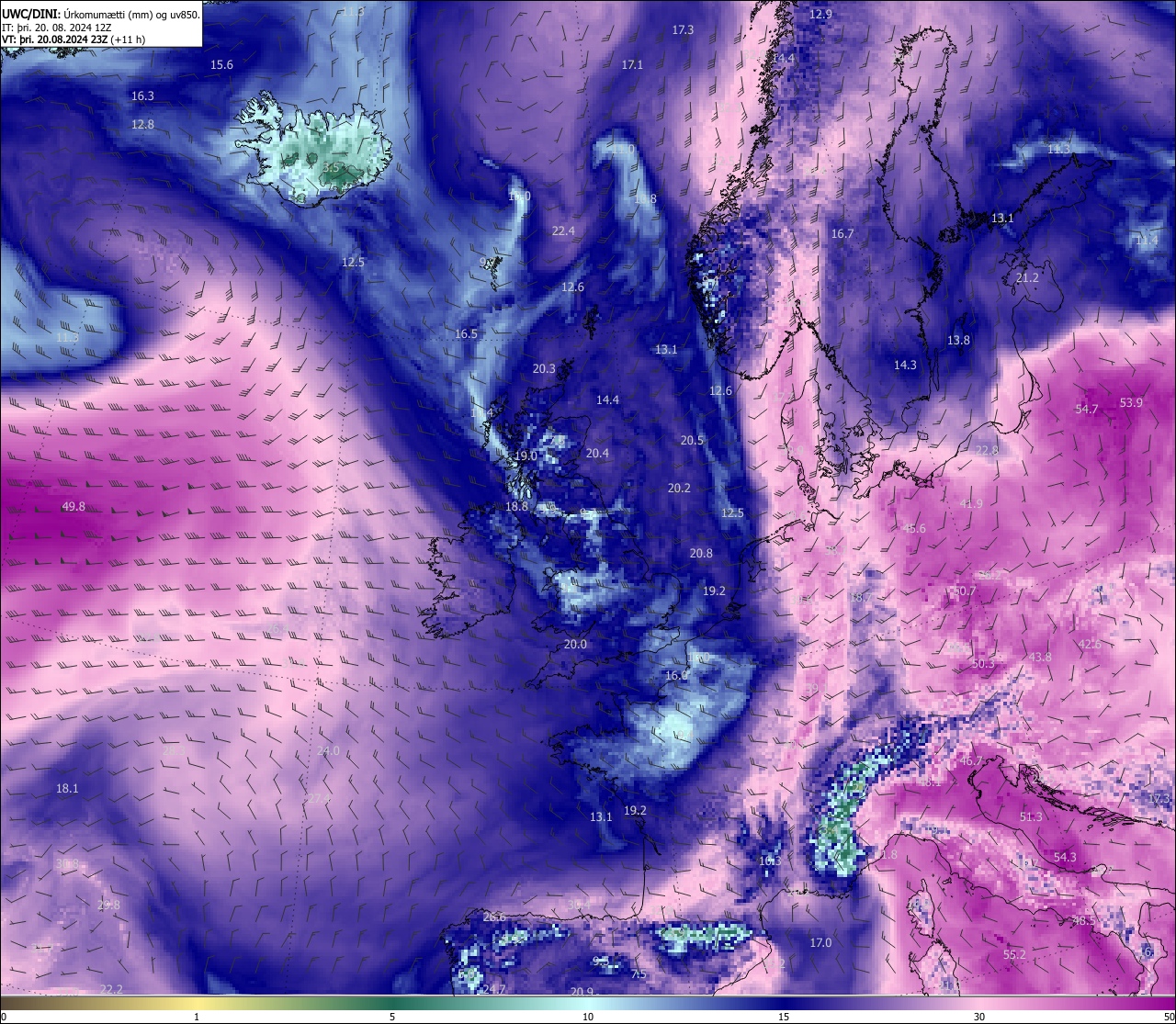1176x1024 pixels.
Task: Click the 24.0 value label
Action: 328,750
